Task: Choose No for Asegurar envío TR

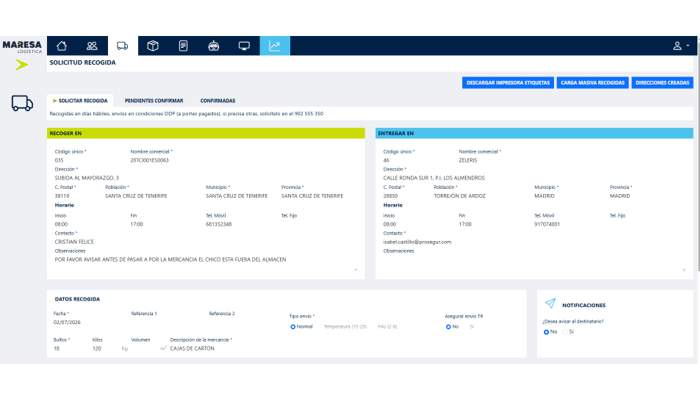Action: click(448, 327)
